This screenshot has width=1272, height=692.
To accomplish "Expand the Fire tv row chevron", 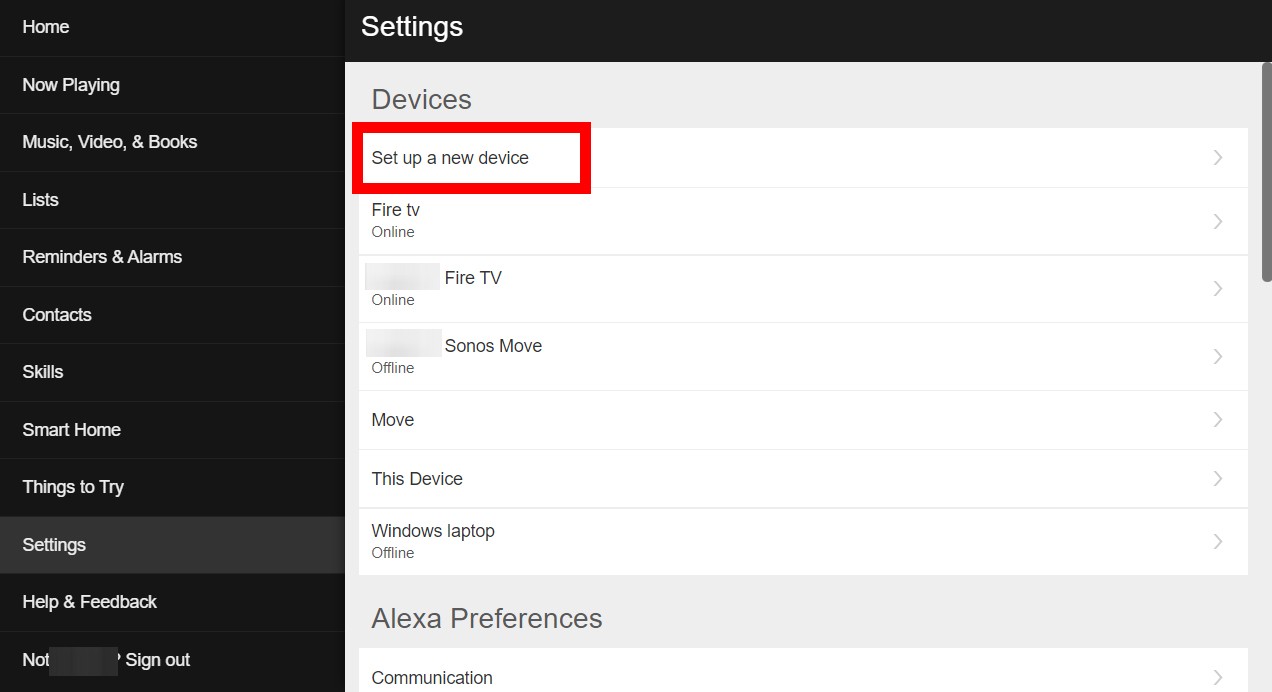I will (1217, 220).
